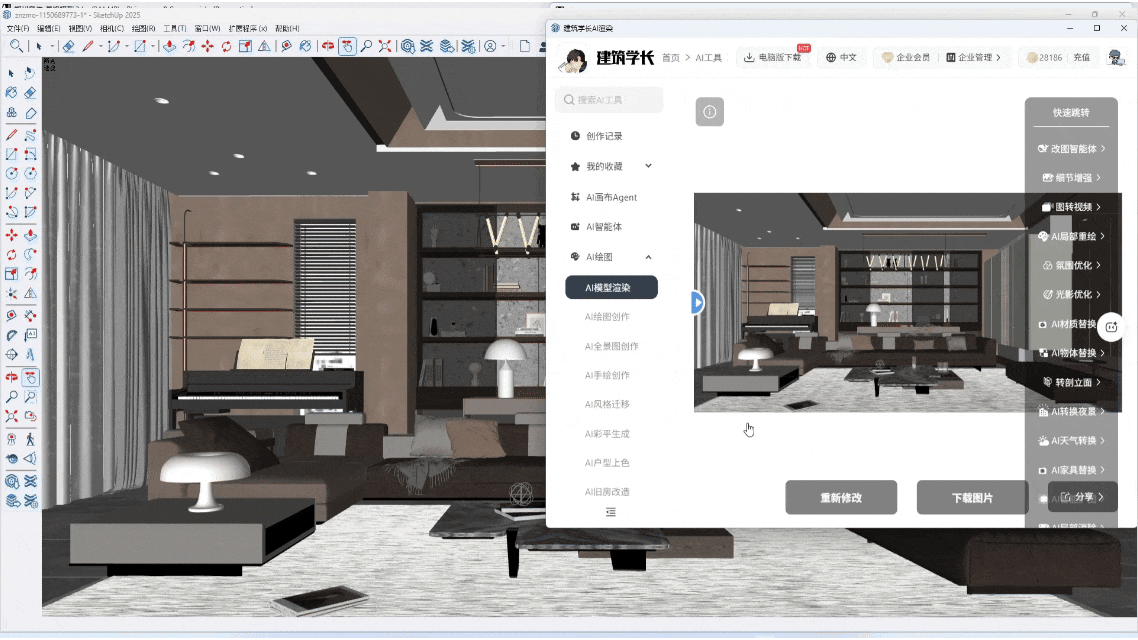The width and height of the screenshot is (1138, 640).
Task: Choose the Line pencil tool in the left toolbar
Action: click(12, 135)
